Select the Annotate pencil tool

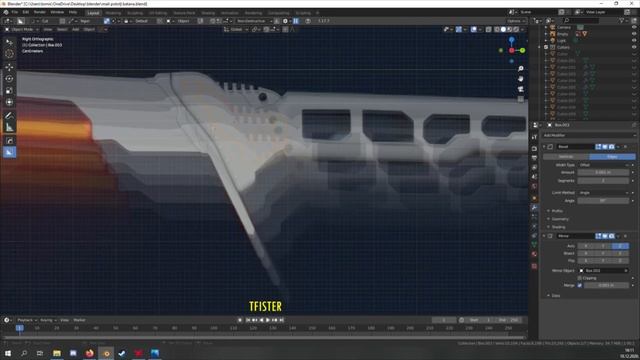[9, 116]
